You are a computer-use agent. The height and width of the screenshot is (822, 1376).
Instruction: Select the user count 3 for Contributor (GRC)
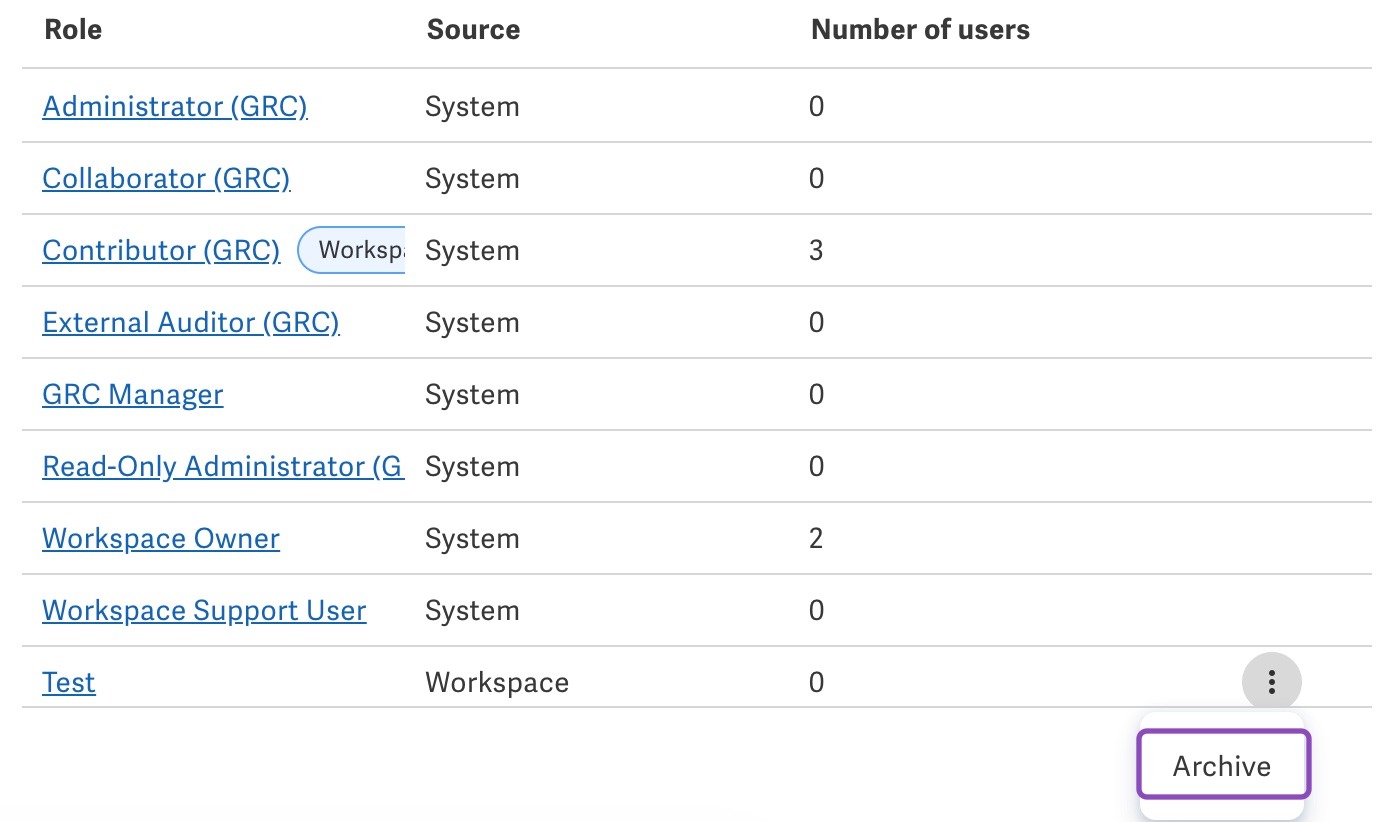coord(816,250)
